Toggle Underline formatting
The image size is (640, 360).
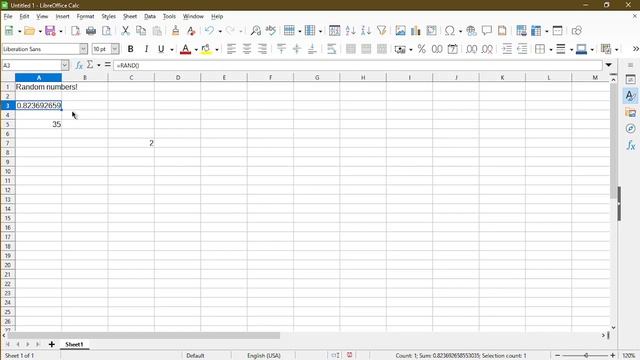tap(161, 49)
